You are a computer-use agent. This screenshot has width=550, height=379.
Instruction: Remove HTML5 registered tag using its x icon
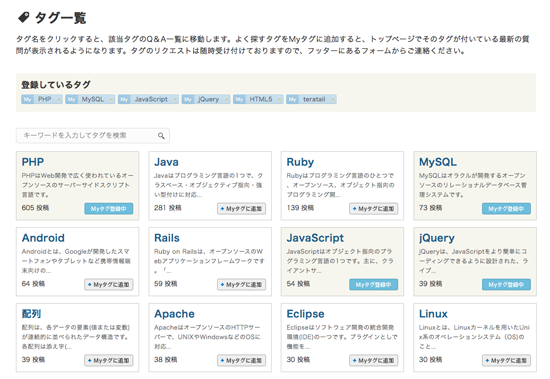(x=279, y=100)
